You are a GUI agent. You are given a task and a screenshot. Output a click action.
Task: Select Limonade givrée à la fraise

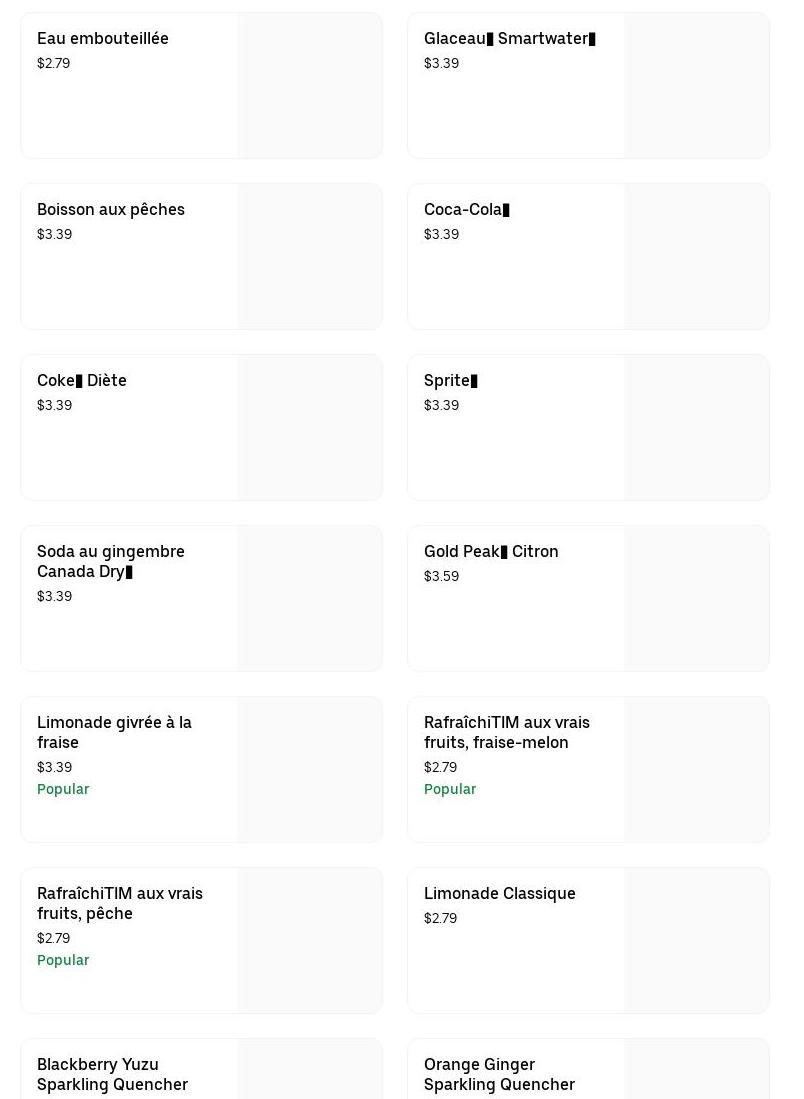[114, 733]
